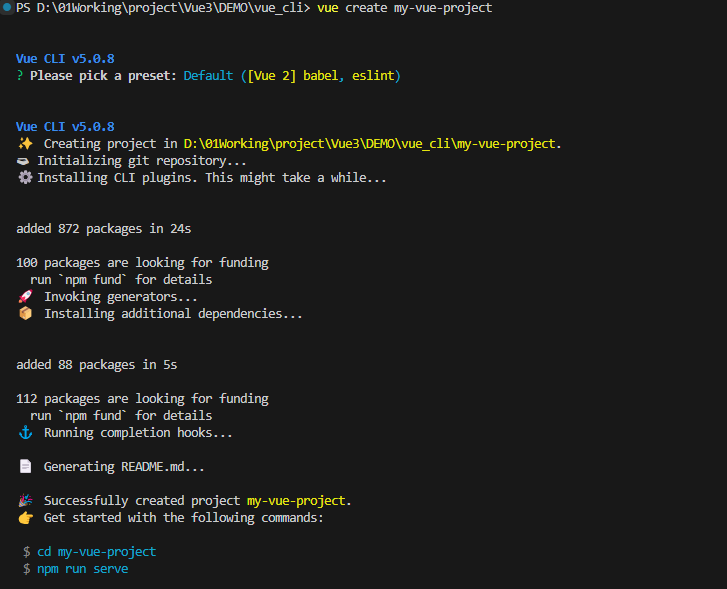Screen dimensions: 727x589
Task: Click the '112 packages are looking for funding' line
Action: click(142, 399)
